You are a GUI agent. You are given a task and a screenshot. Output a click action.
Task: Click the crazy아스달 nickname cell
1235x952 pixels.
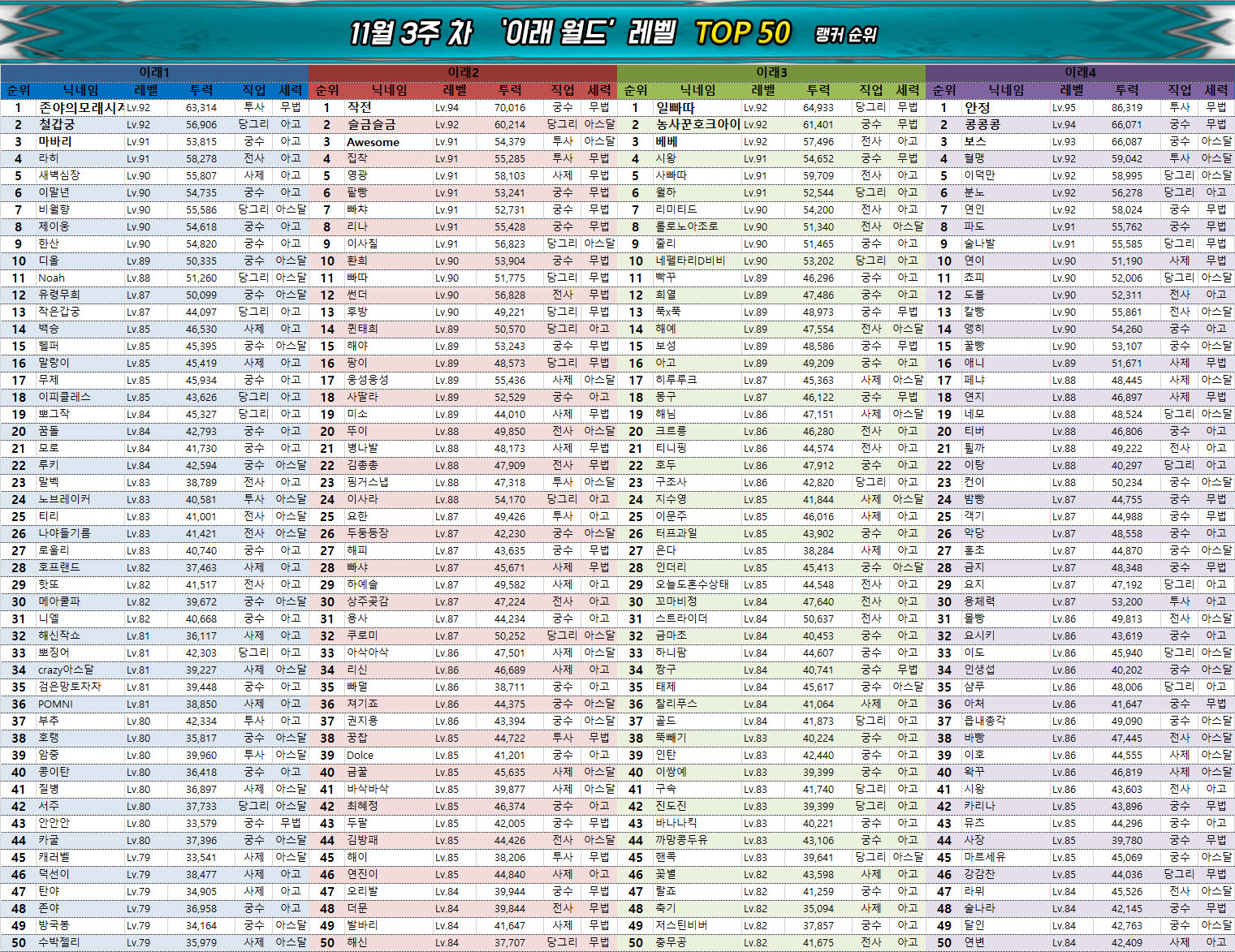[65, 670]
